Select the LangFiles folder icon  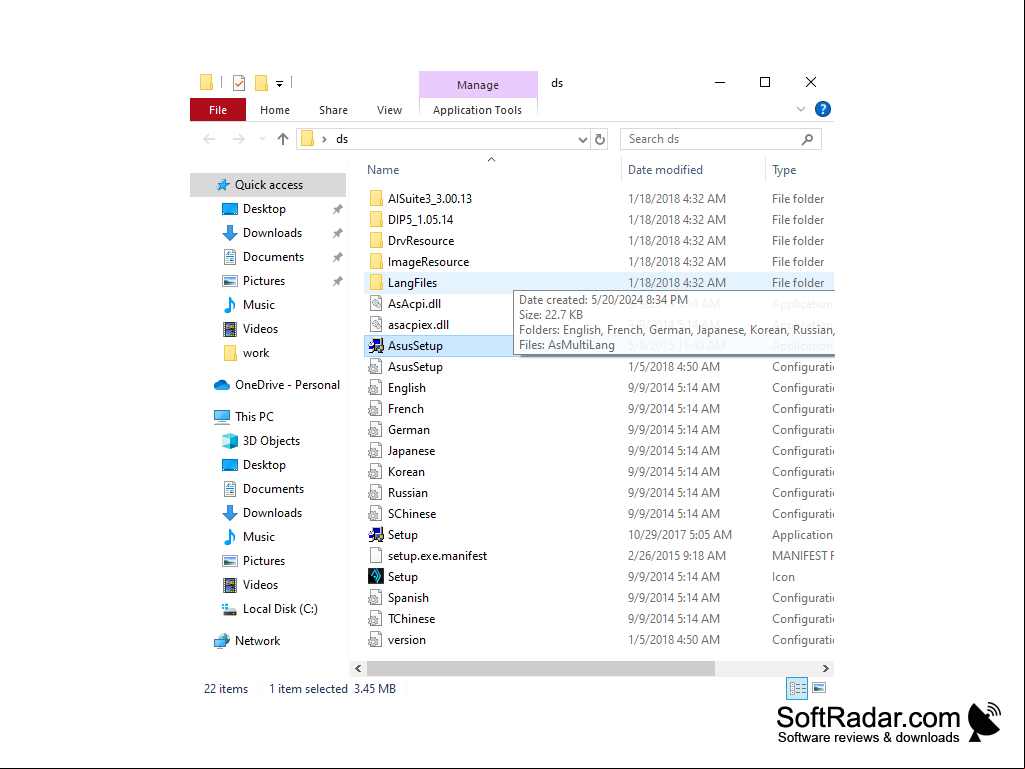(x=376, y=282)
